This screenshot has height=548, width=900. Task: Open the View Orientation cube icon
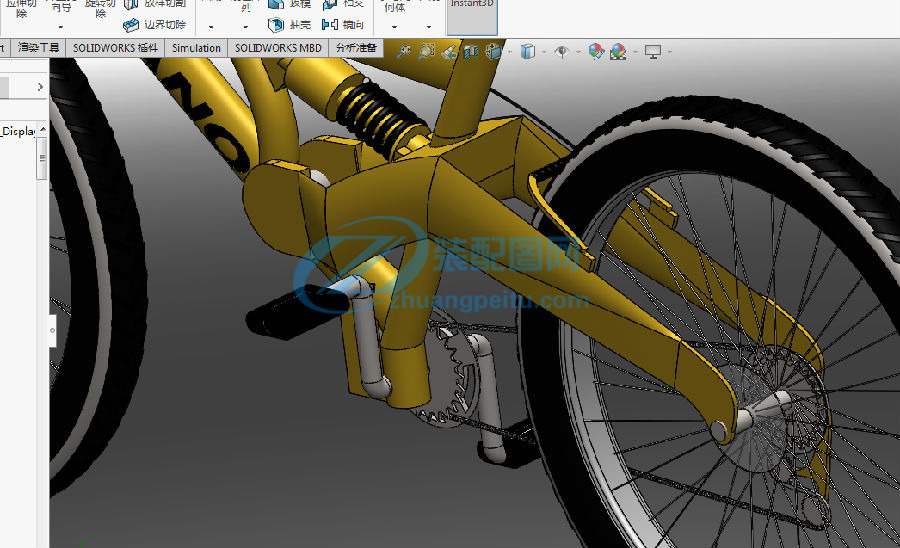(493, 52)
